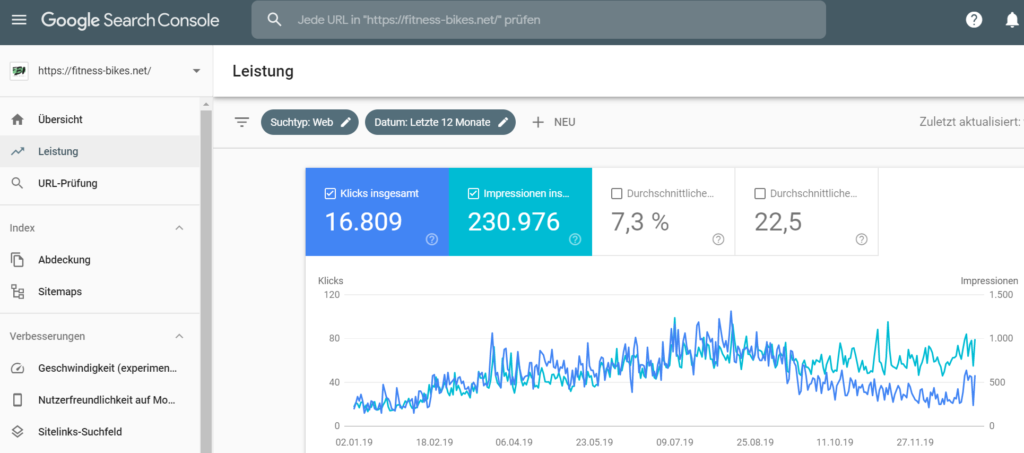Click the Impressionen axis label

[989, 281]
